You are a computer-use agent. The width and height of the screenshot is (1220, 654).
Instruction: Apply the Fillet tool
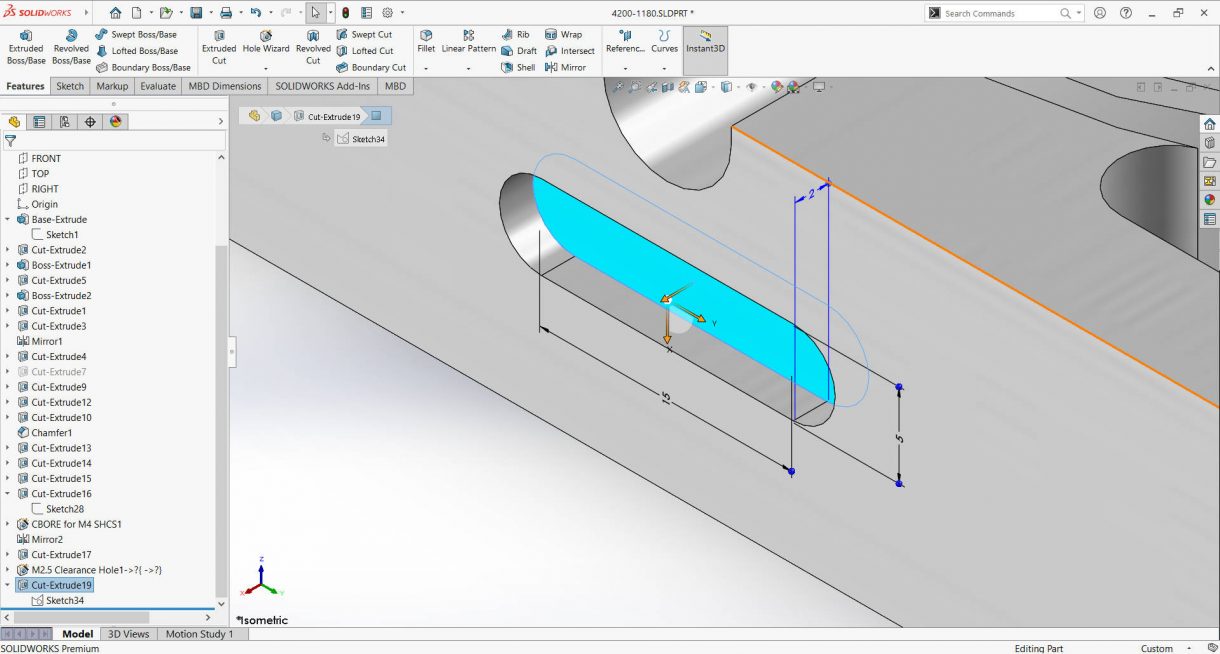[x=426, y=41]
